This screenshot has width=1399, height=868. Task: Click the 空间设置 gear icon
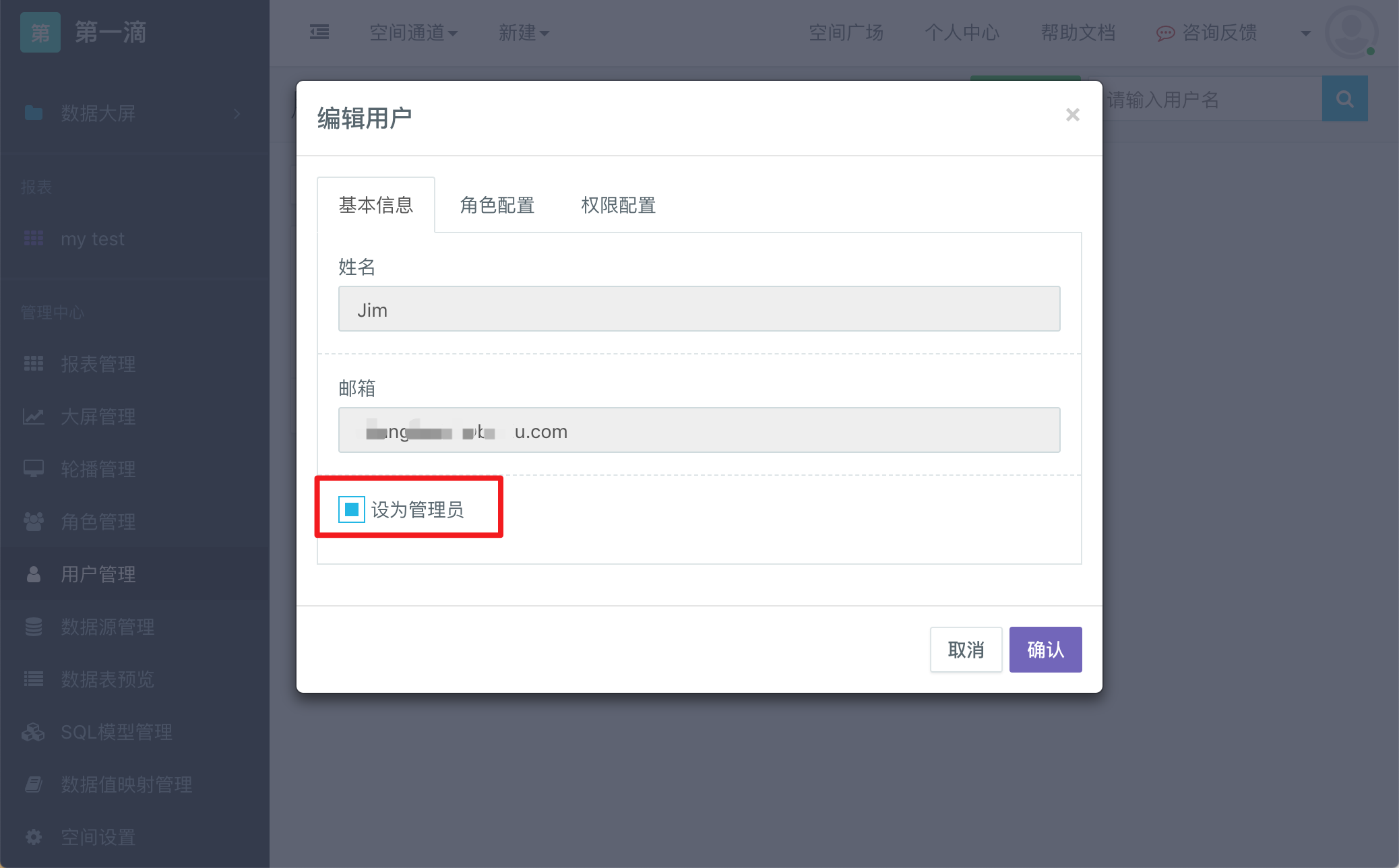(x=34, y=836)
